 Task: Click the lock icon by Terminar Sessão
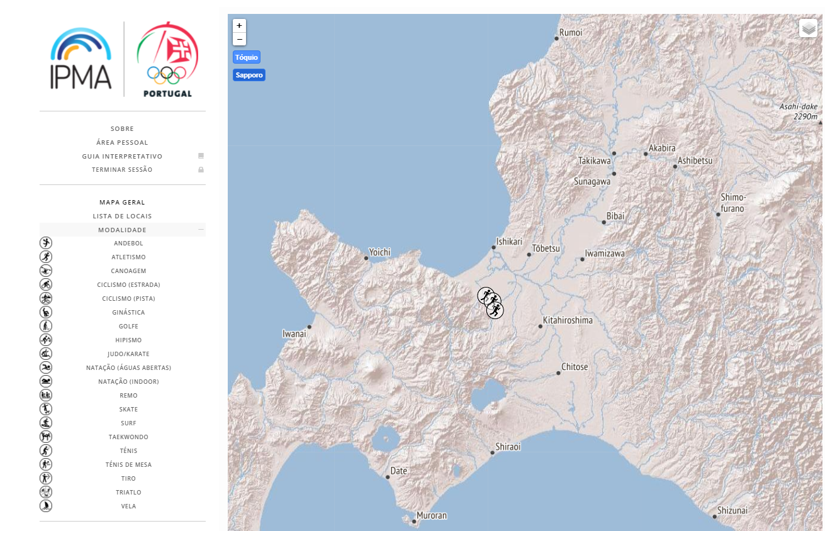point(201,170)
